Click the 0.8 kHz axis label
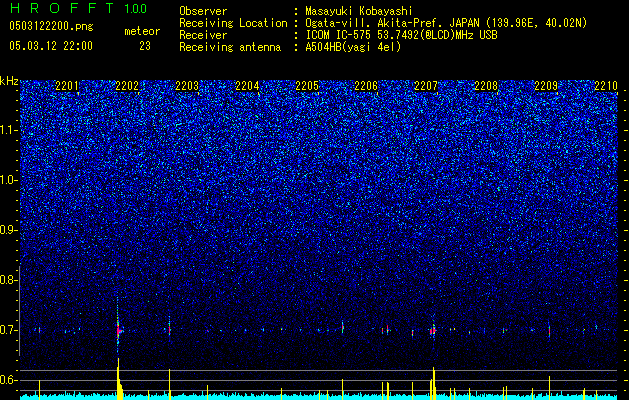The image size is (629, 400). [x=9, y=280]
